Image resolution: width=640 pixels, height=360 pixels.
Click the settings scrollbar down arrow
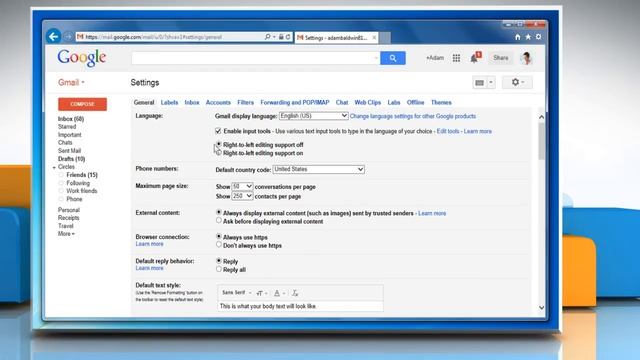coord(542,307)
